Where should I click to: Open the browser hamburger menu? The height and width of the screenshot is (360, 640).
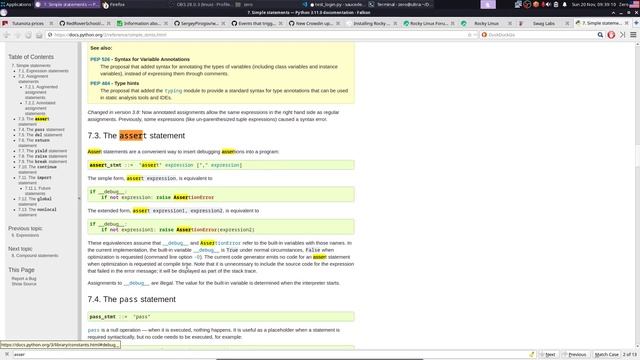633,35
